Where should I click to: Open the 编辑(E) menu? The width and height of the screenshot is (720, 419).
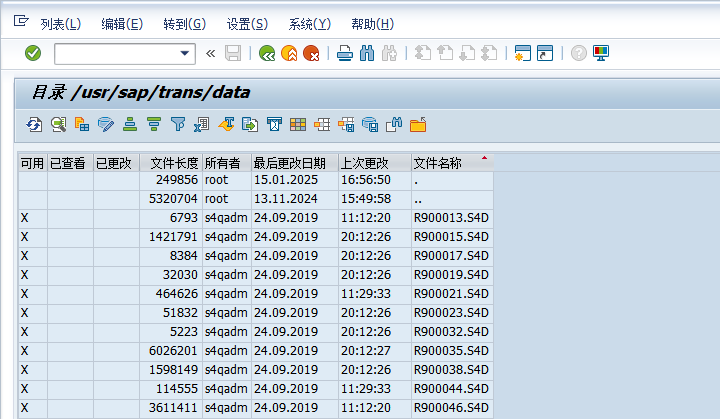[122, 24]
